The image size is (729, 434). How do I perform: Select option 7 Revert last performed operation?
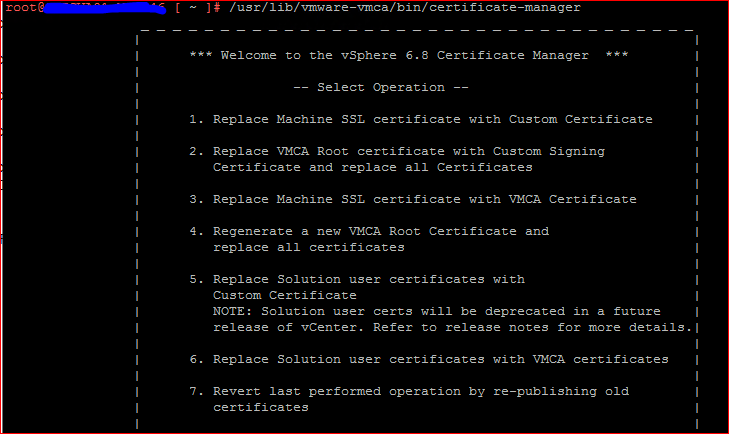point(408,391)
